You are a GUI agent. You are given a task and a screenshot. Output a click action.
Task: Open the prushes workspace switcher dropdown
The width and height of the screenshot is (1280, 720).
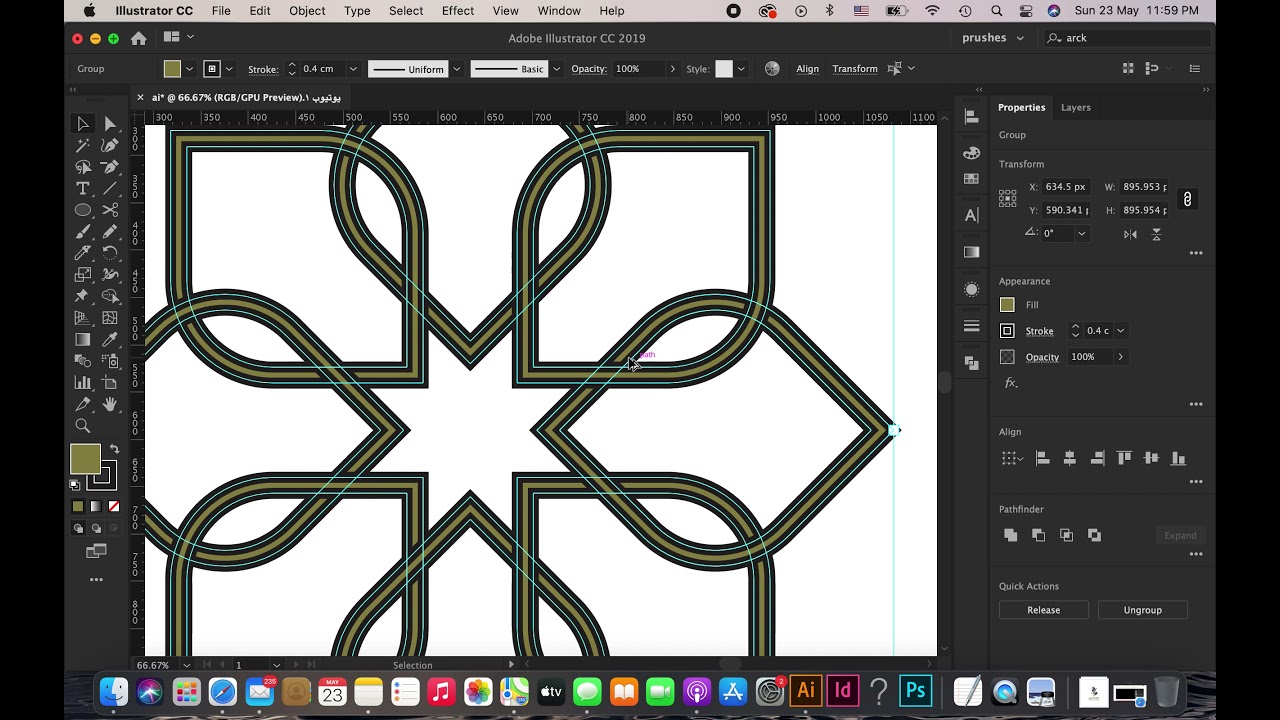click(x=993, y=38)
